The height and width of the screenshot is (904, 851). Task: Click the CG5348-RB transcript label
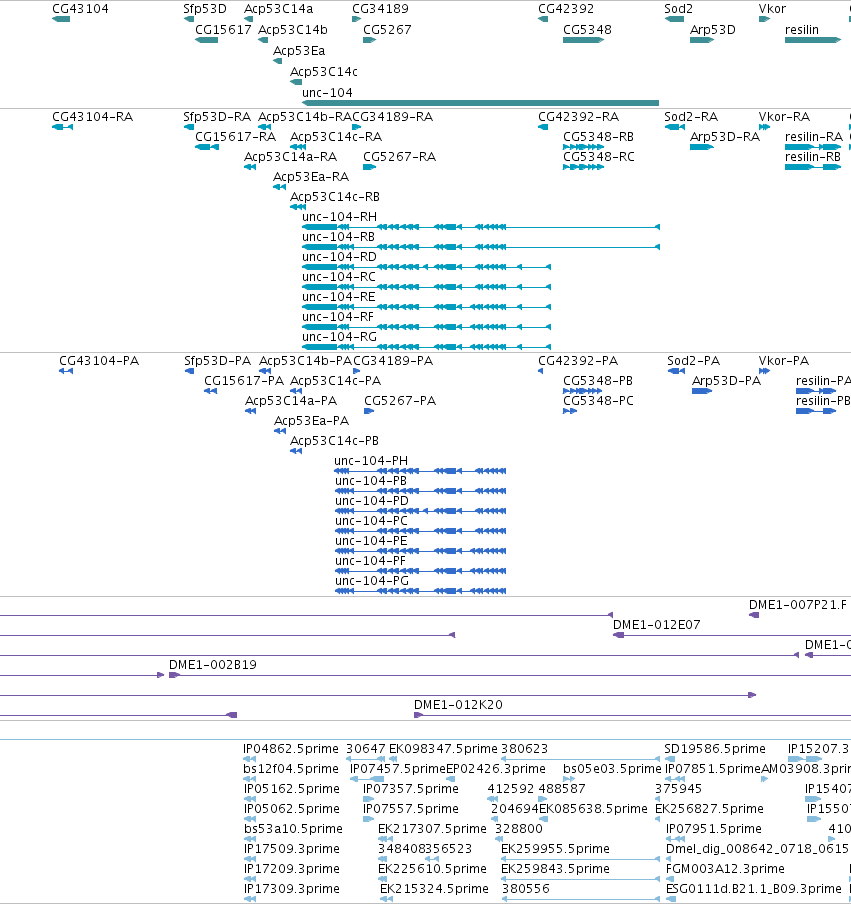(x=598, y=137)
